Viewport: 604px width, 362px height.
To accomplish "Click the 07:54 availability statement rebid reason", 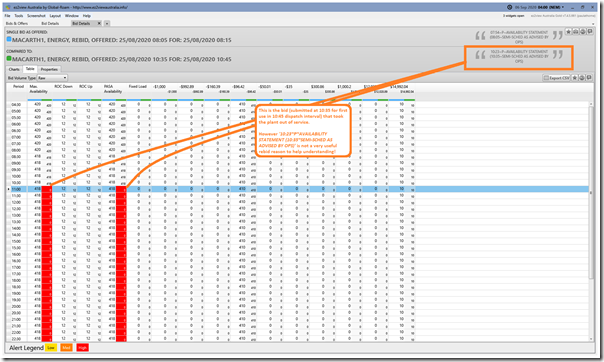I will click(x=519, y=37).
